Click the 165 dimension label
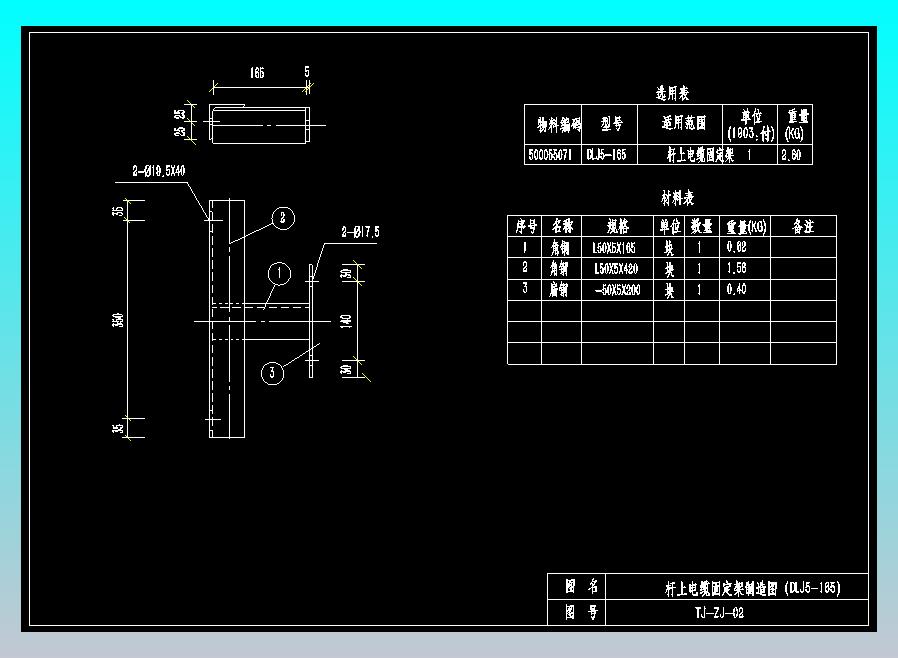898x658 pixels. 257,72
